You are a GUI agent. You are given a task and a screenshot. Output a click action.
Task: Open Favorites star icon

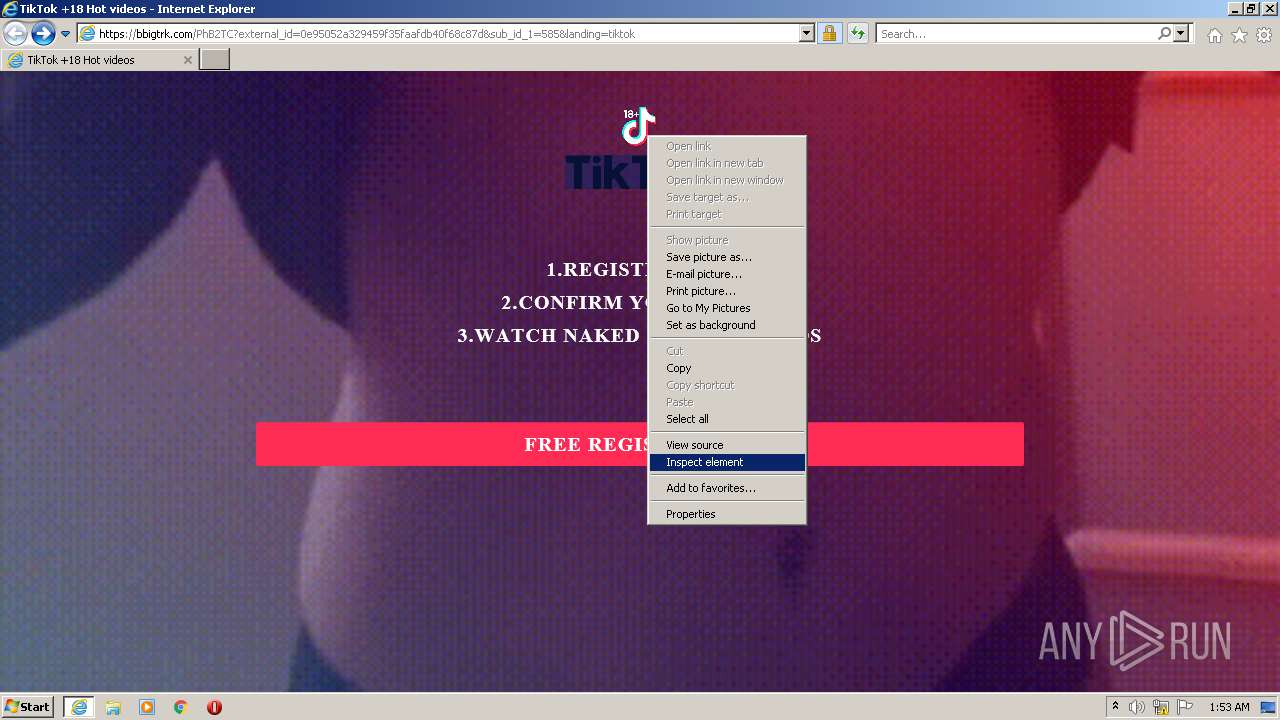pos(1239,35)
